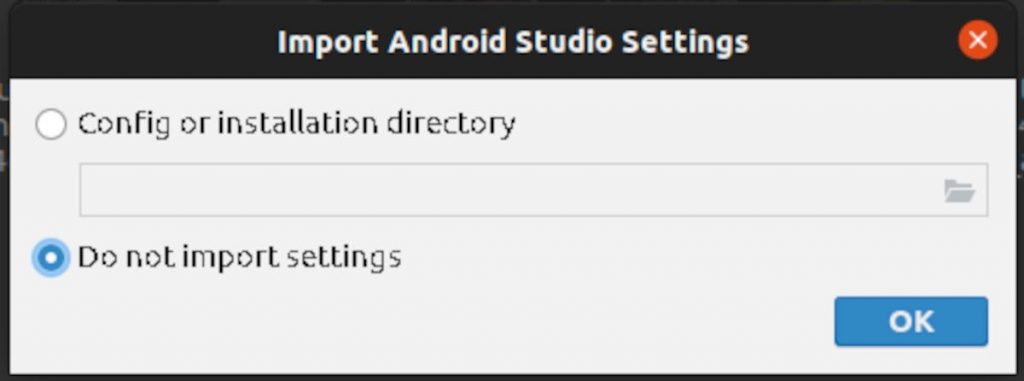The image size is (1024, 381).
Task: Click the OK button
Action: tap(911, 322)
